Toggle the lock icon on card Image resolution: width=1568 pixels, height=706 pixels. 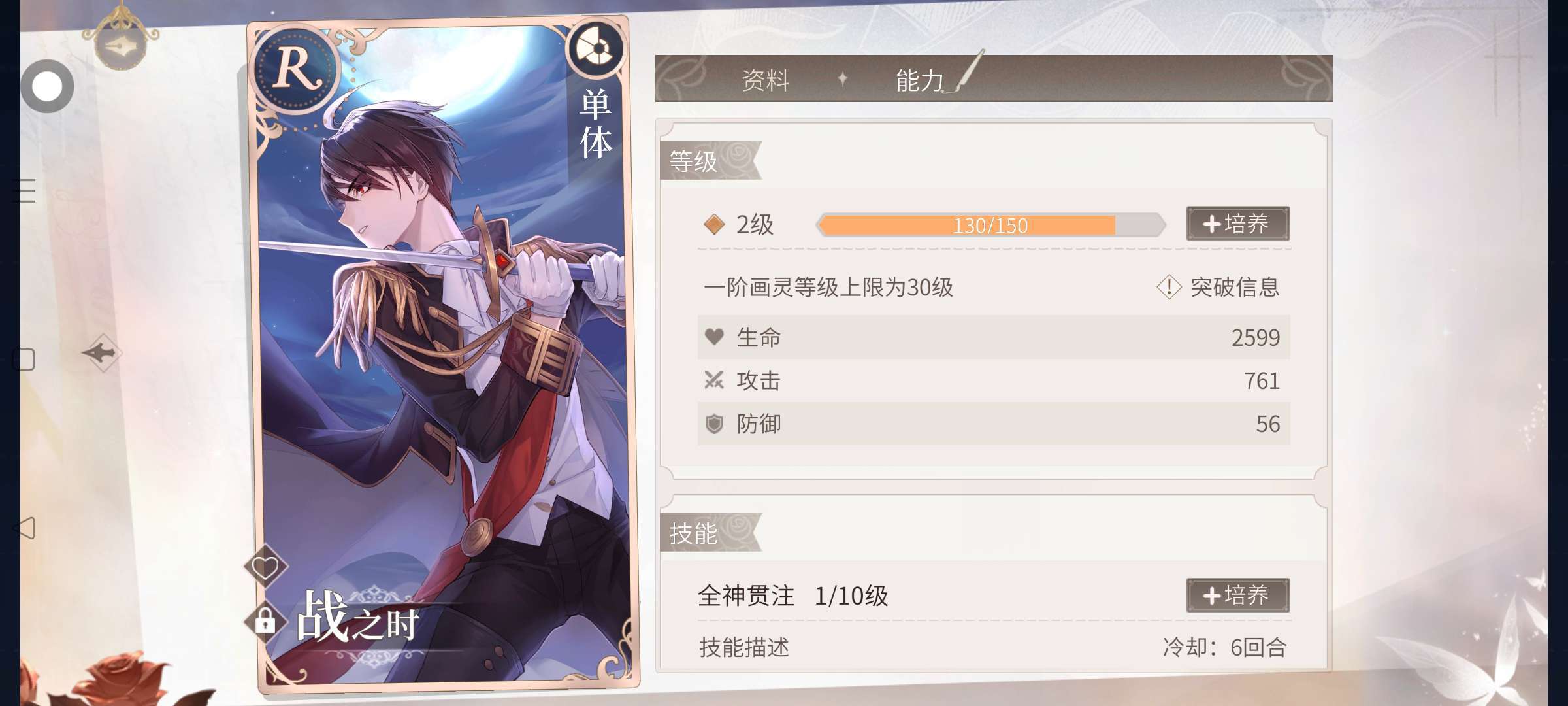tap(265, 620)
